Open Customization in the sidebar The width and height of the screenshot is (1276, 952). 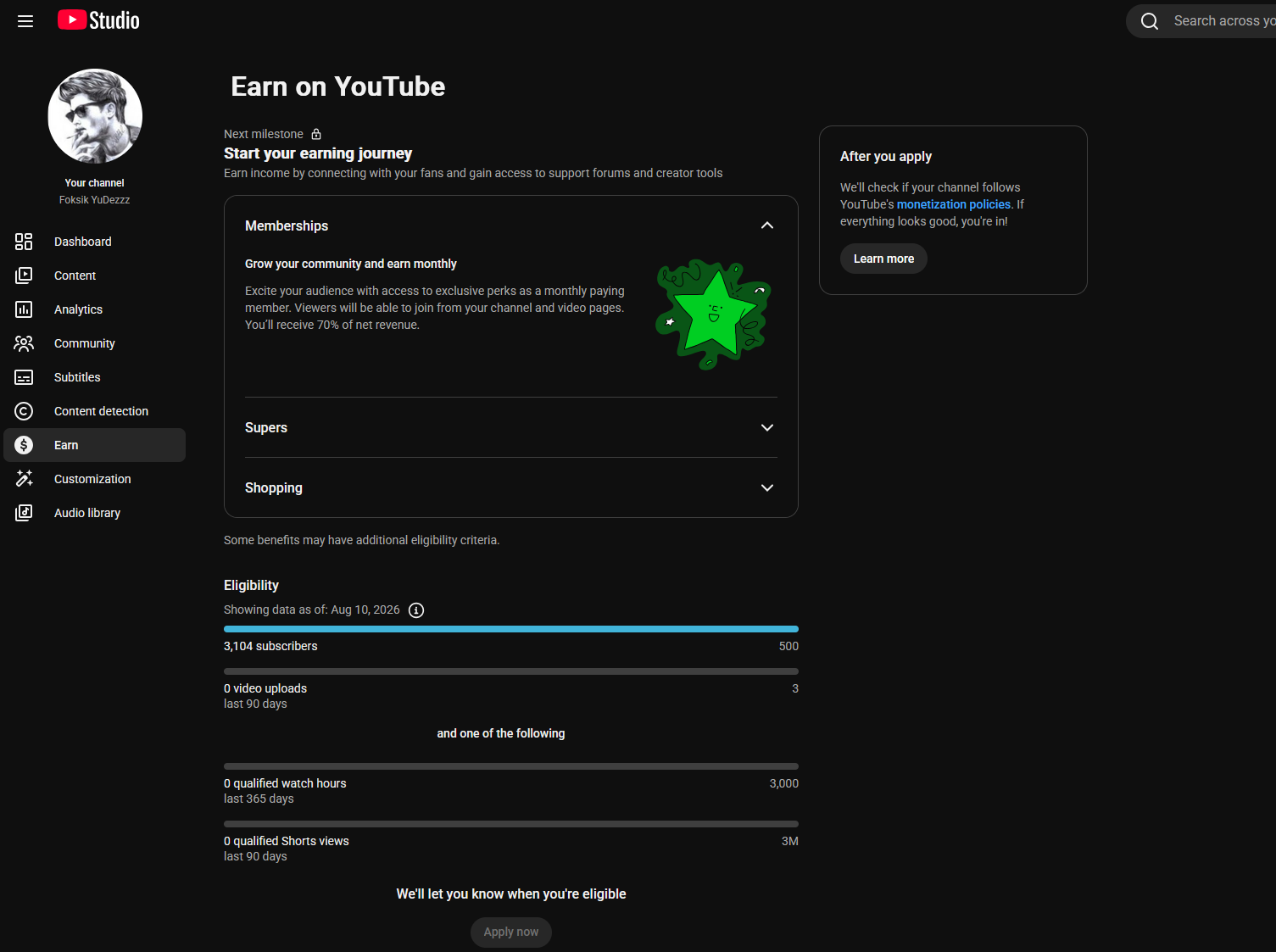[x=95, y=479]
